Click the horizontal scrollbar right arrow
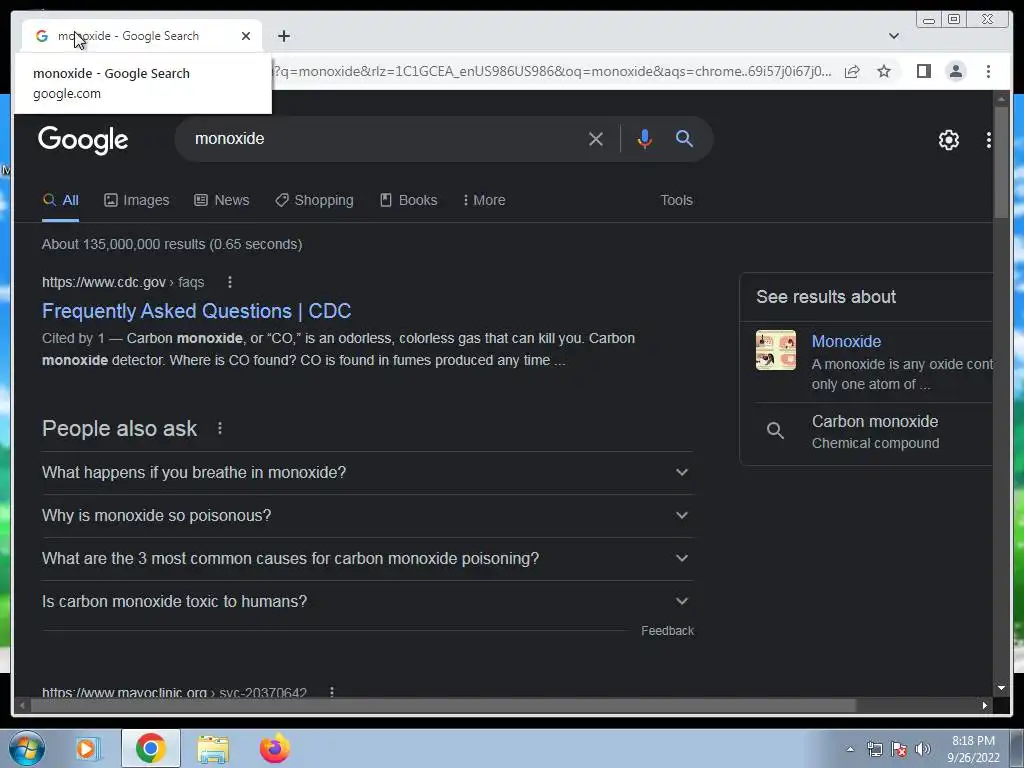1024x768 pixels. (x=984, y=705)
